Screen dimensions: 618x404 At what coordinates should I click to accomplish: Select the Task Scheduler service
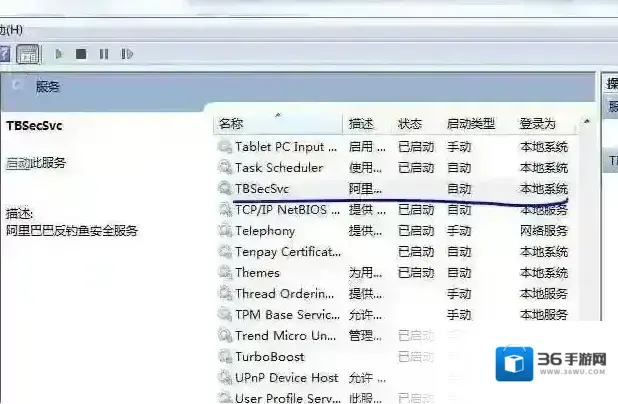pos(394,168)
